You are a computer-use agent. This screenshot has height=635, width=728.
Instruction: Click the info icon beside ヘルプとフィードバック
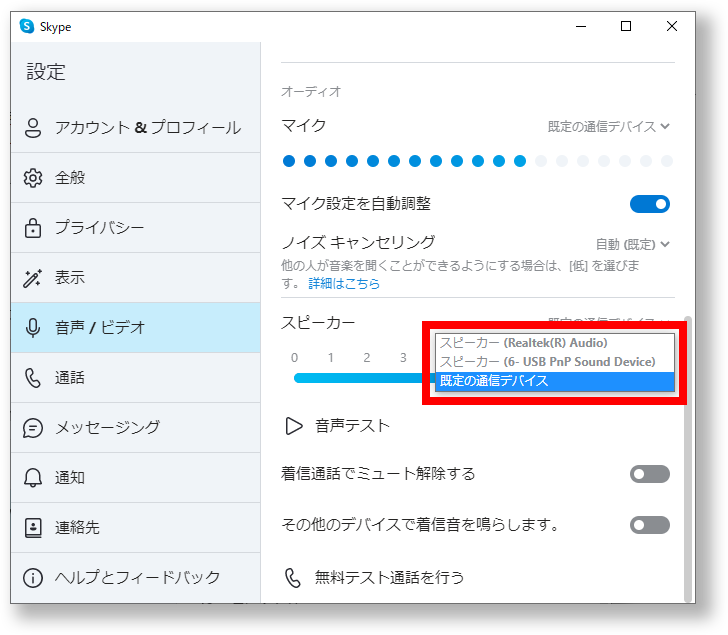[33, 578]
